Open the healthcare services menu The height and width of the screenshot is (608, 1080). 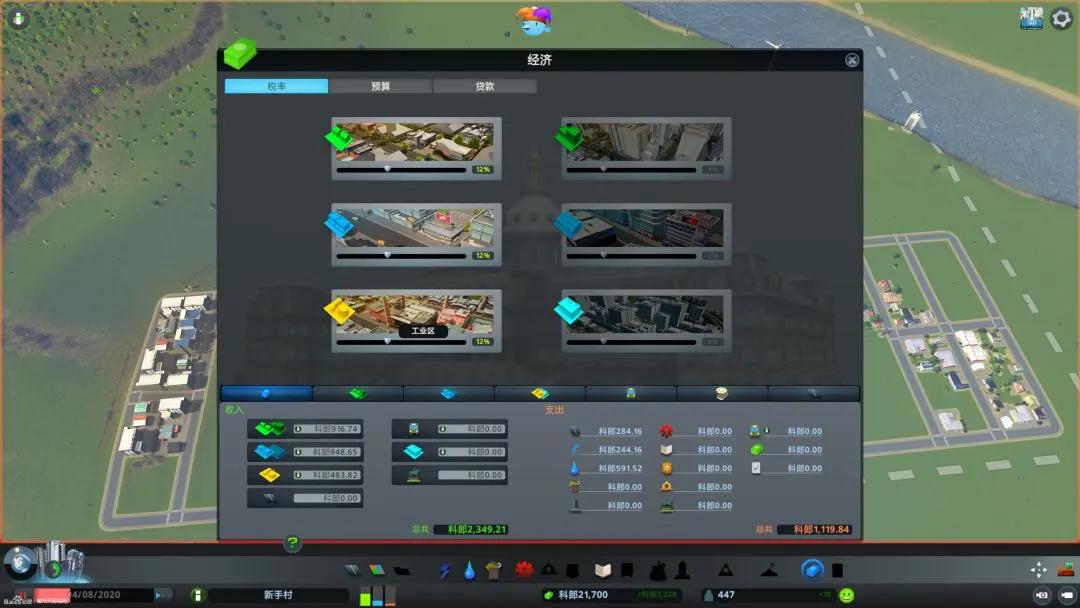524,570
